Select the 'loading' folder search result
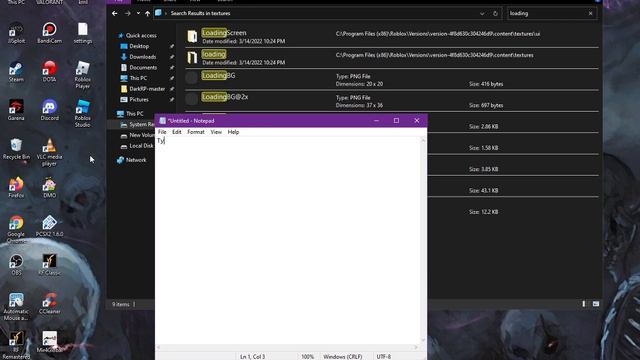The image size is (640, 360). click(392, 58)
